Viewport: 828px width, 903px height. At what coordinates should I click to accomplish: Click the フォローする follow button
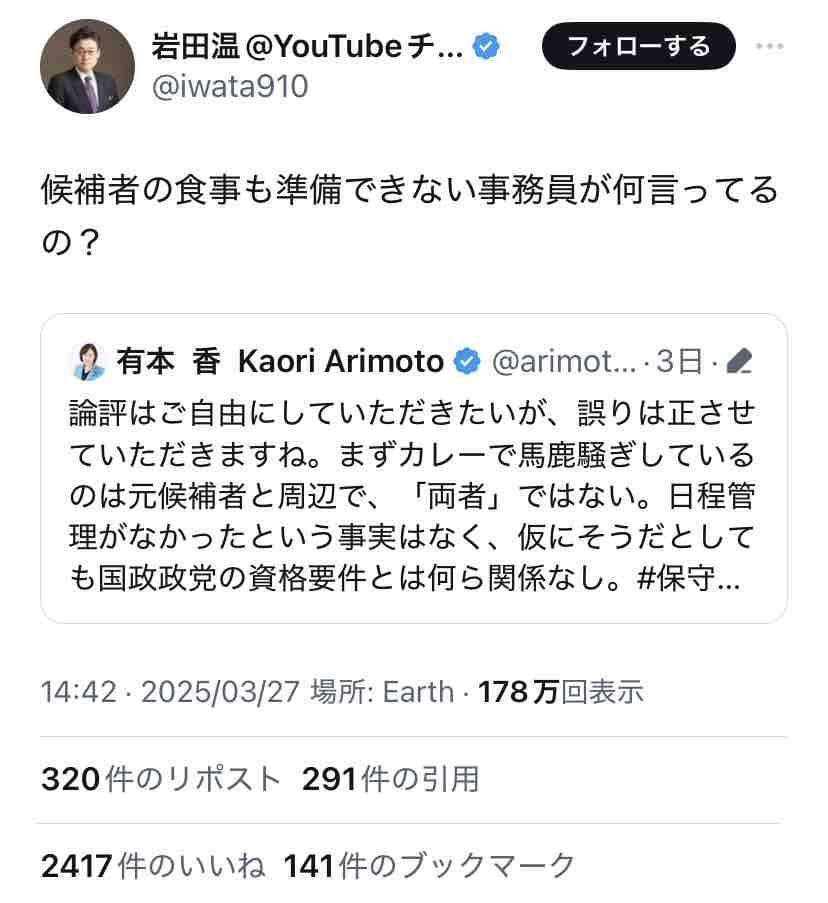[x=638, y=46]
